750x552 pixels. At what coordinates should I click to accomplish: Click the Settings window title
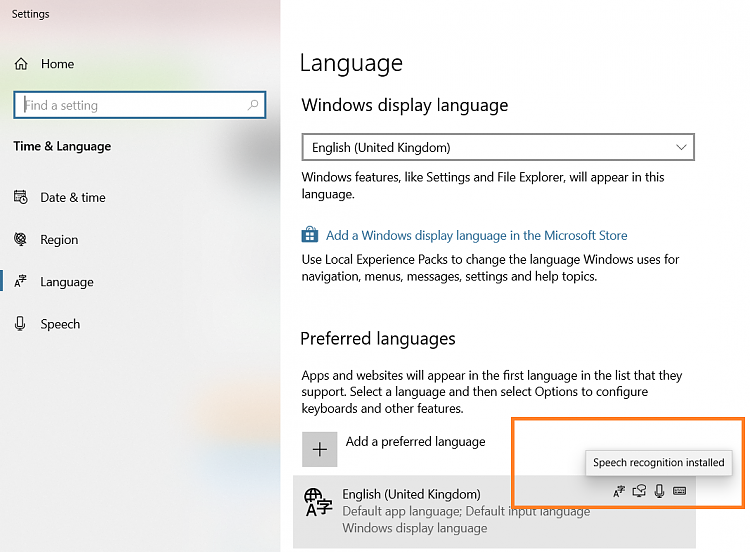31,14
